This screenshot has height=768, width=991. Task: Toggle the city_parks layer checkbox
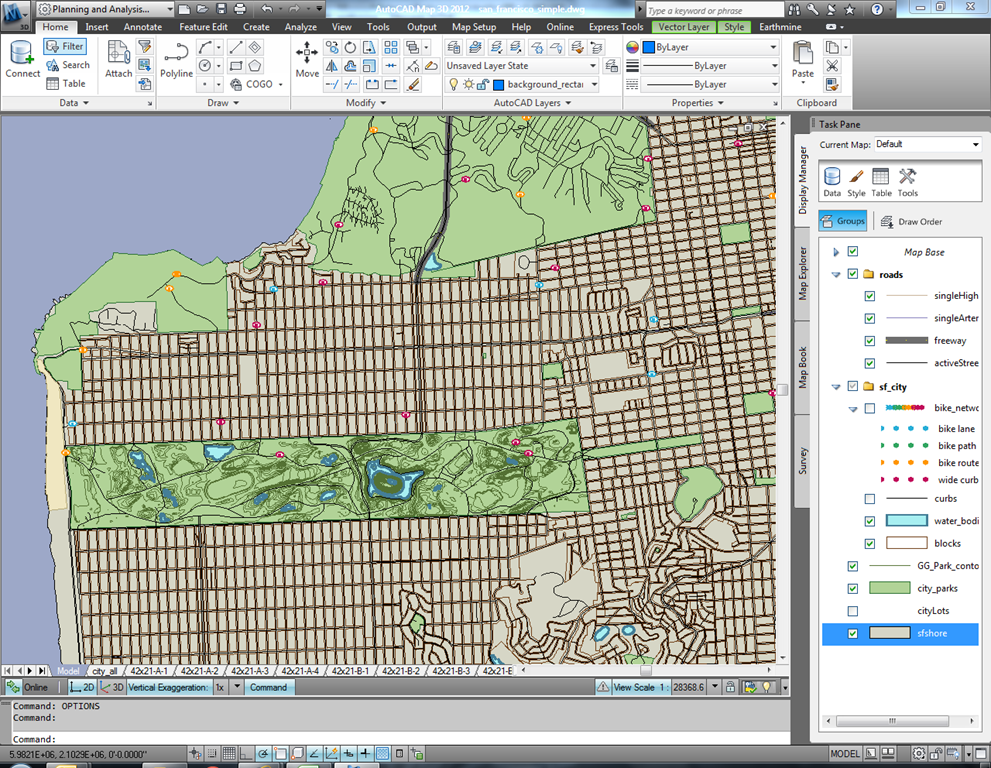click(x=852, y=589)
